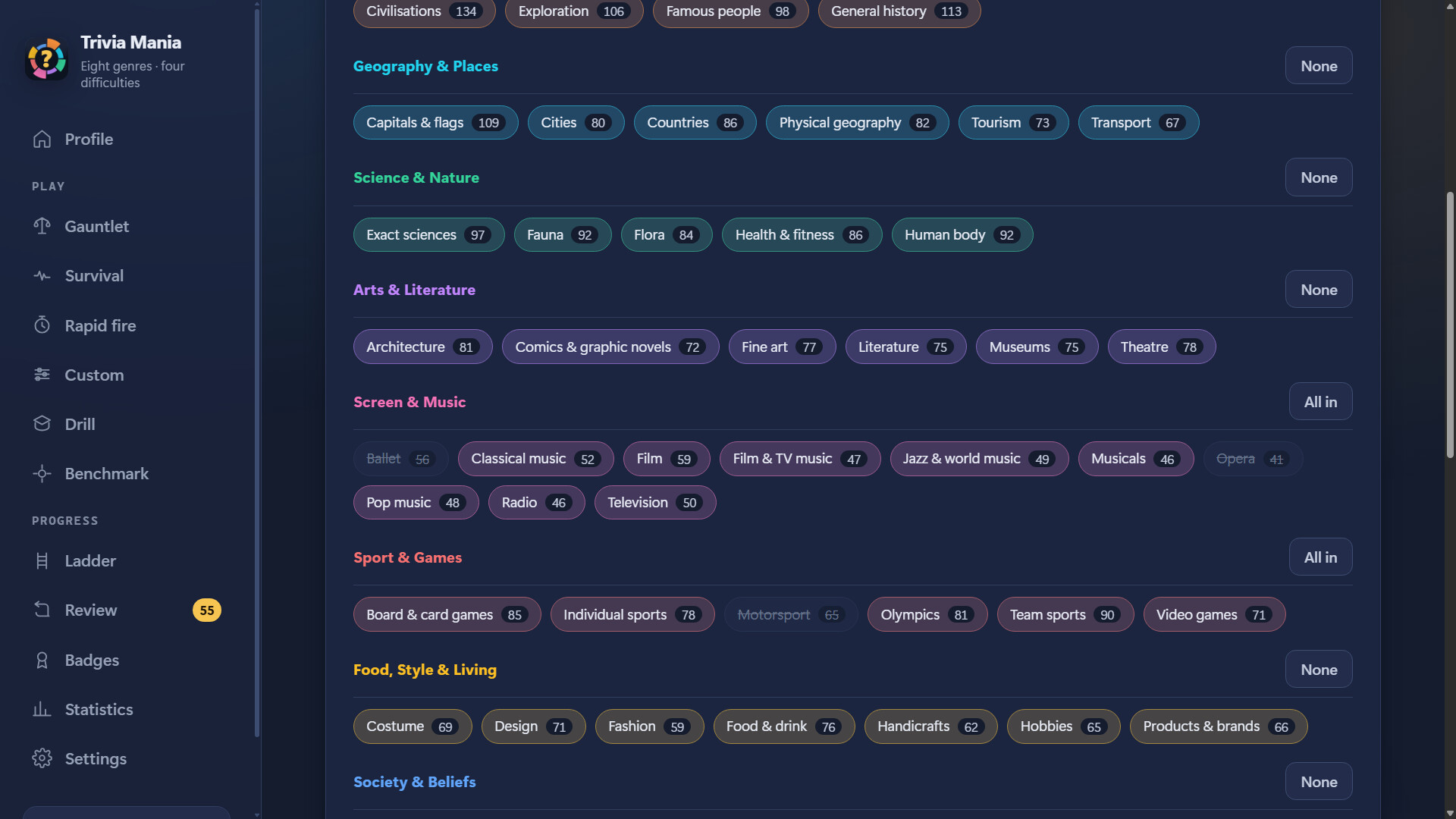Image resolution: width=1456 pixels, height=819 pixels.
Task: Click None for Food, Style & Living
Action: click(1319, 670)
